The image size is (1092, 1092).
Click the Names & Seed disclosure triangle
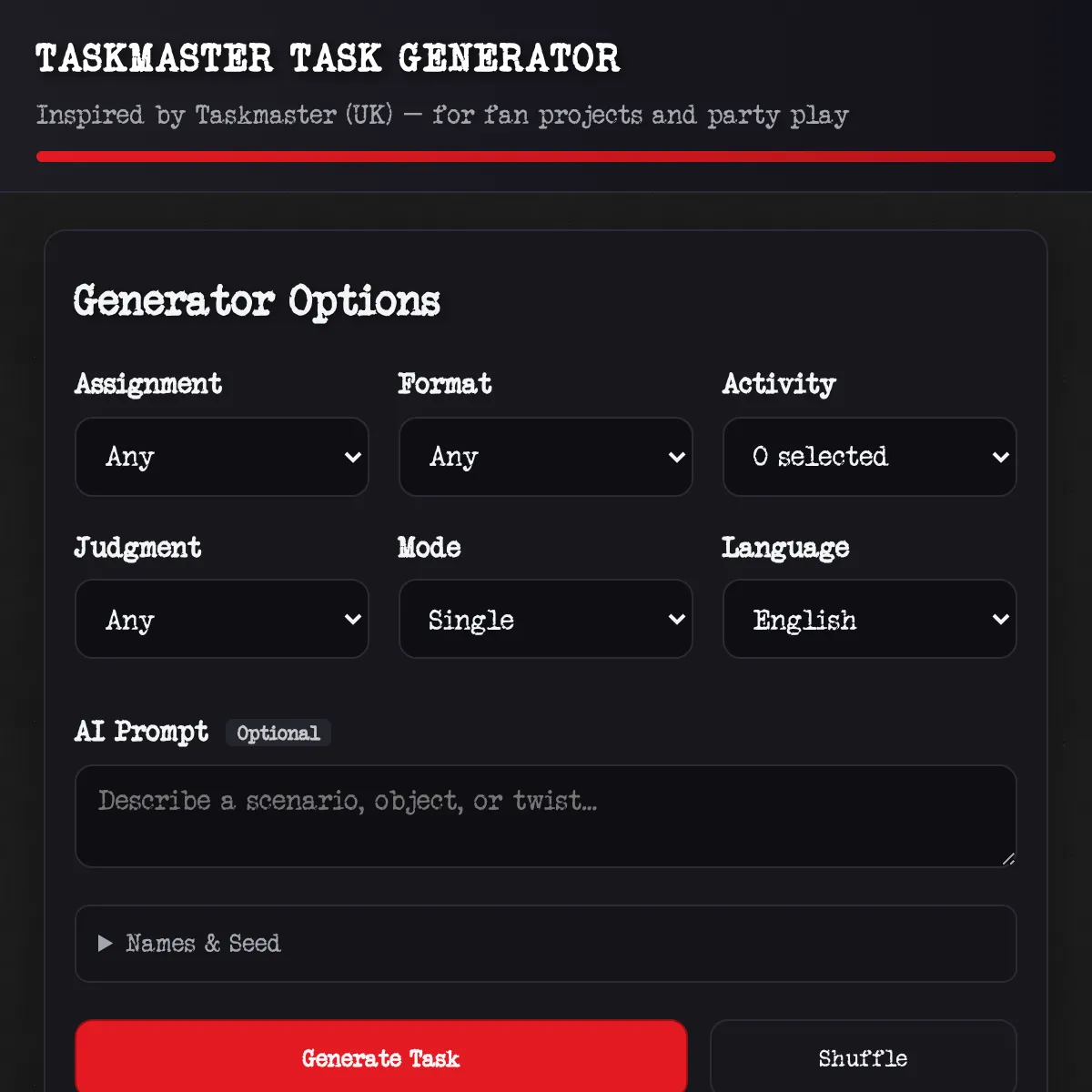(x=106, y=944)
